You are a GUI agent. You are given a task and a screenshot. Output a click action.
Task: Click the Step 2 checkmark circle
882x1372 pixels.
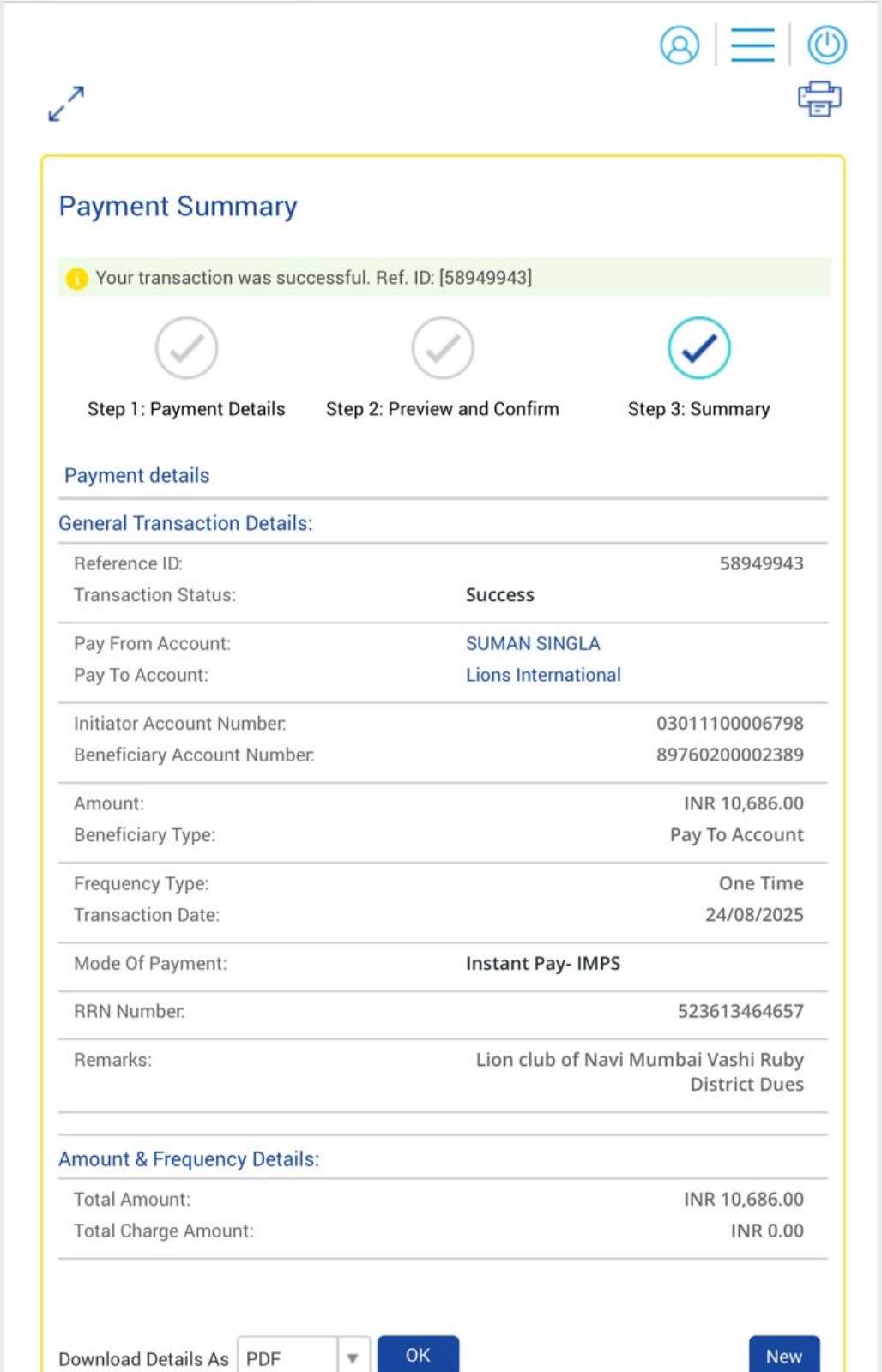point(443,348)
